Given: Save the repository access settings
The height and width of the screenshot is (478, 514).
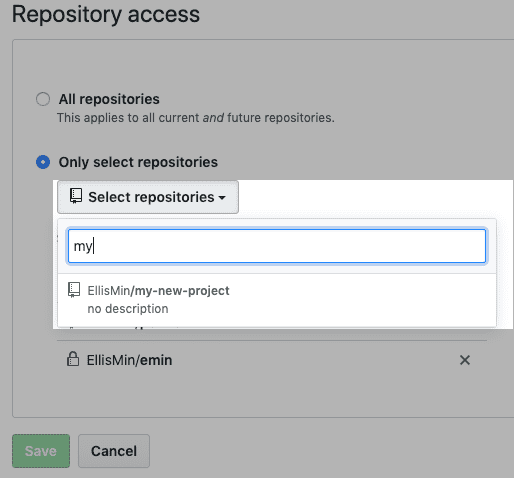Looking at the screenshot, I should pos(41,451).
